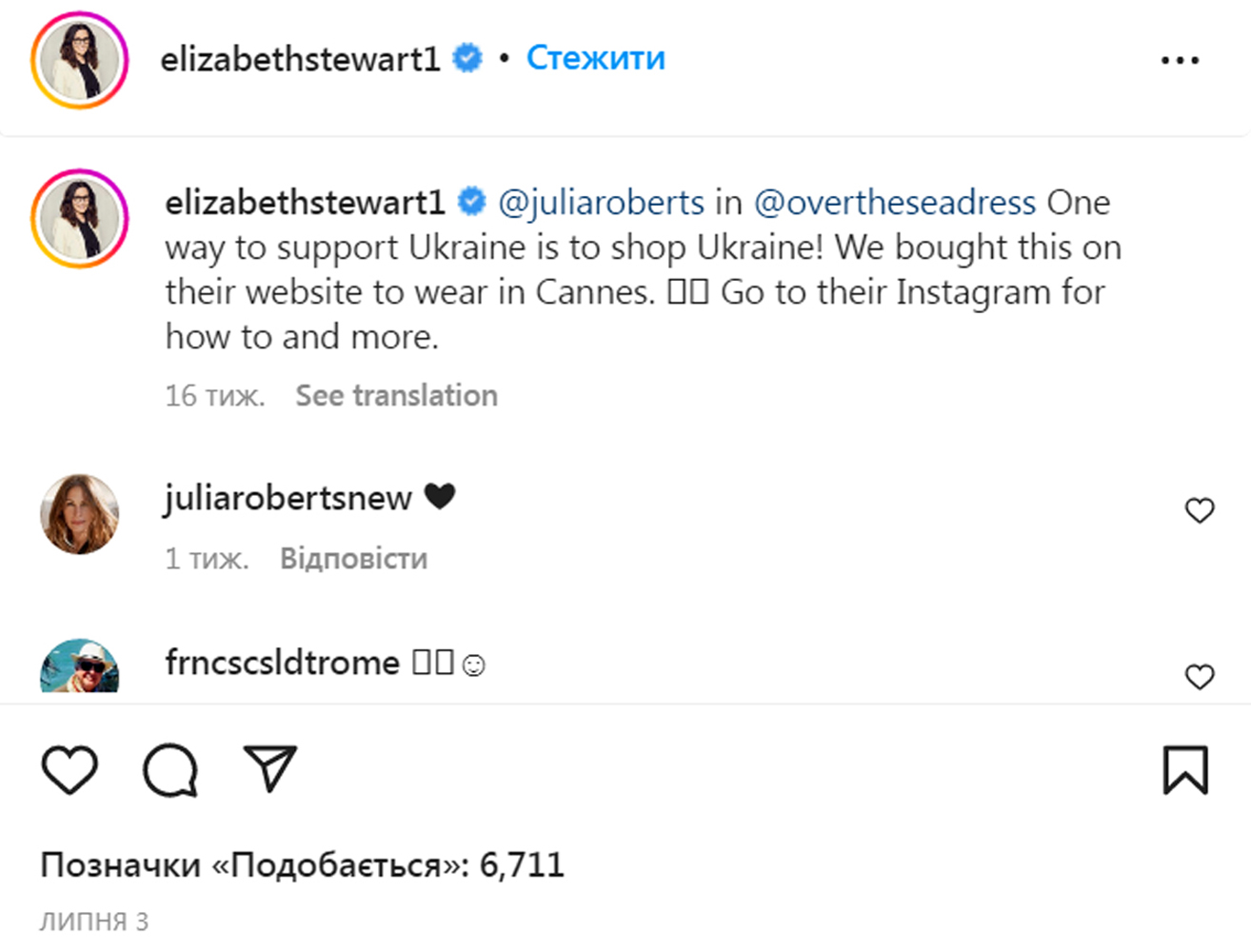The width and height of the screenshot is (1251, 952).
Task: Click the frncscsldtrome username
Action: (x=282, y=663)
